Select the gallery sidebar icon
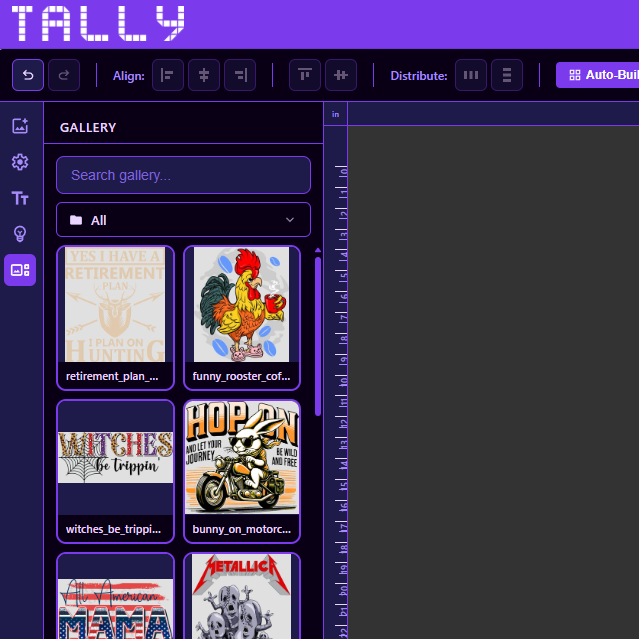This screenshot has width=639, height=639. click(x=20, y=270)
